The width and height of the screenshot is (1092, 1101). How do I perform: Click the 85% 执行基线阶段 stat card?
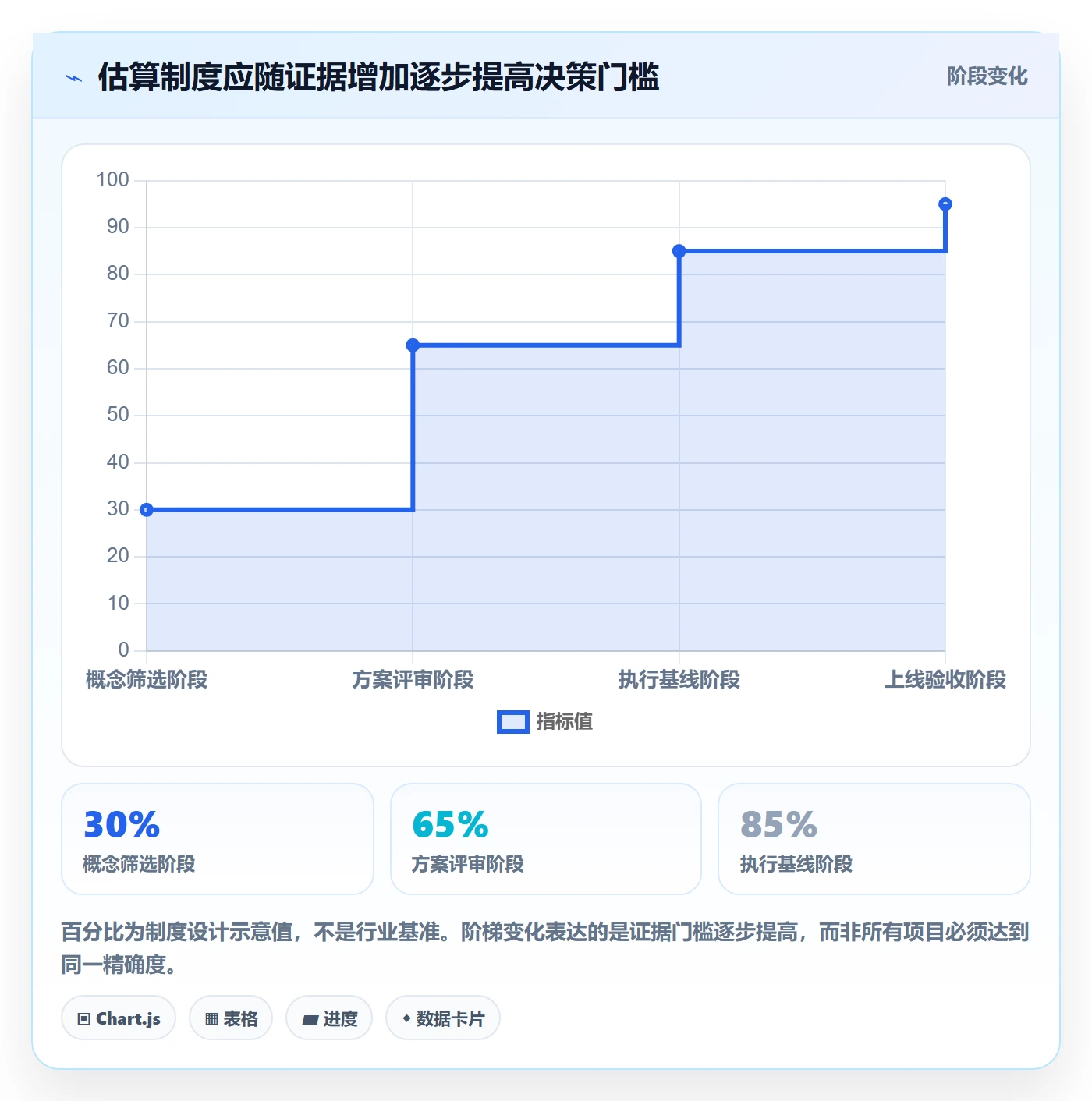tap(874, 839)
